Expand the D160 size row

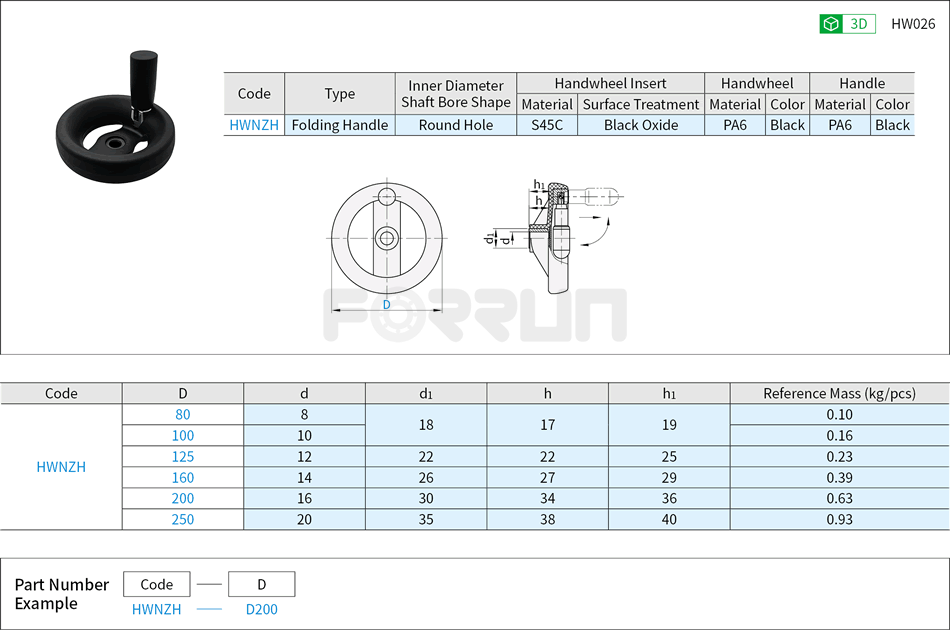pos(183,477)
